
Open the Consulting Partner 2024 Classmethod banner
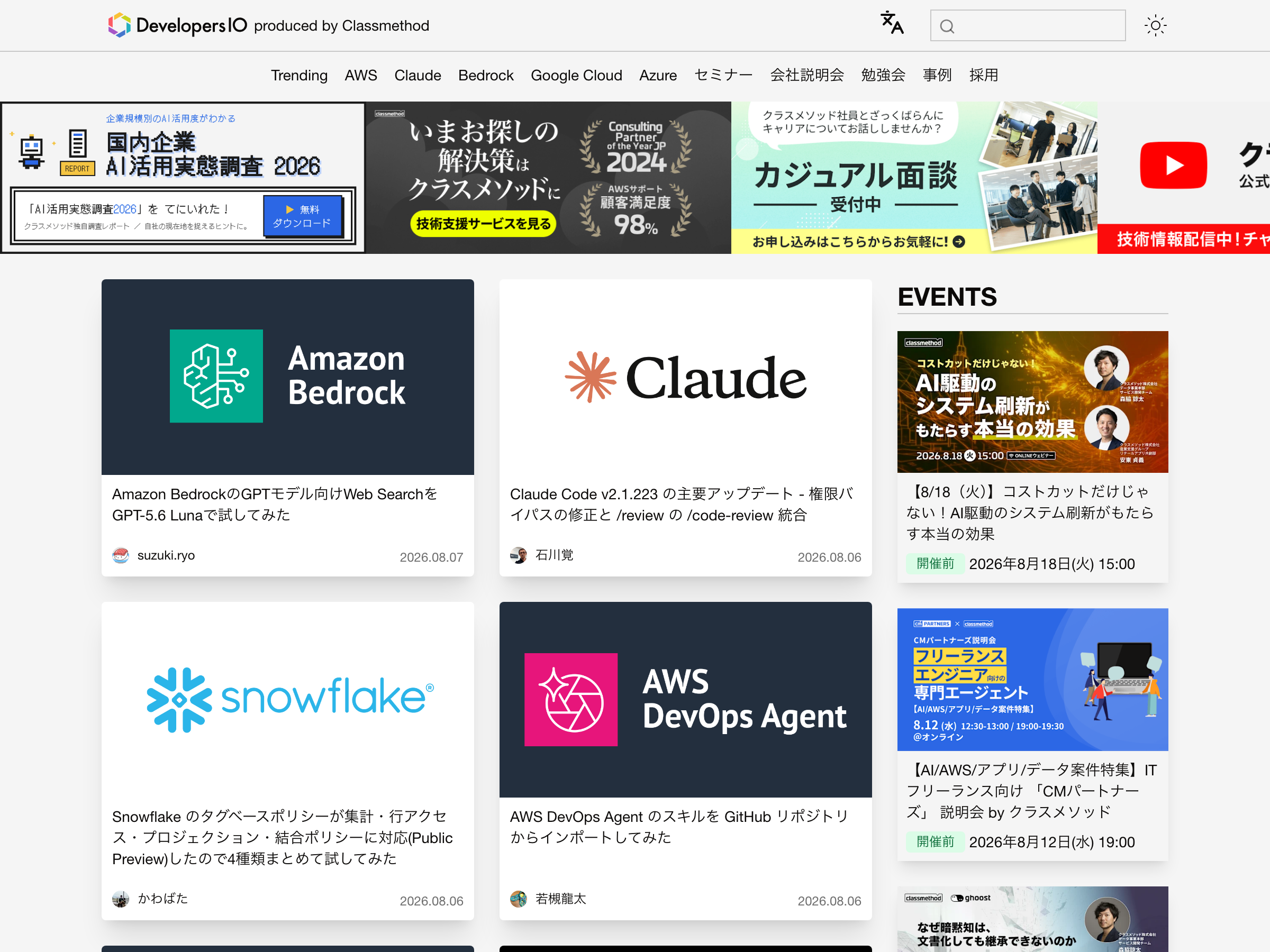pyautogui.click(x=548, y=178)
